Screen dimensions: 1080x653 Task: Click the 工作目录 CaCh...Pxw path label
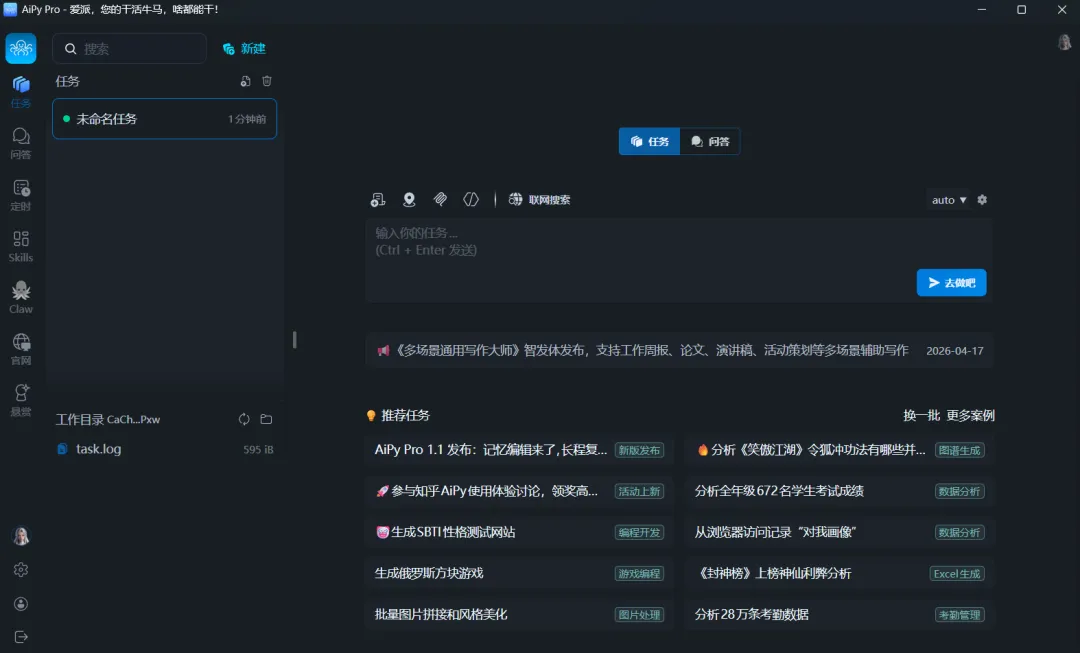pyautogui.click(x=108, y=419)
